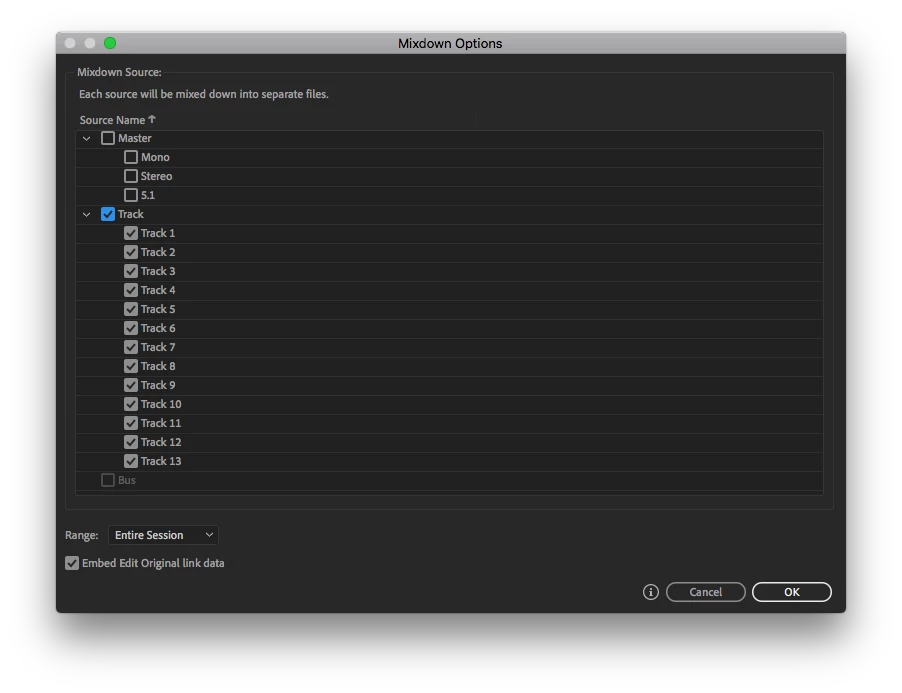
Task: Click the green zoom window button
Action: point(110,43)
